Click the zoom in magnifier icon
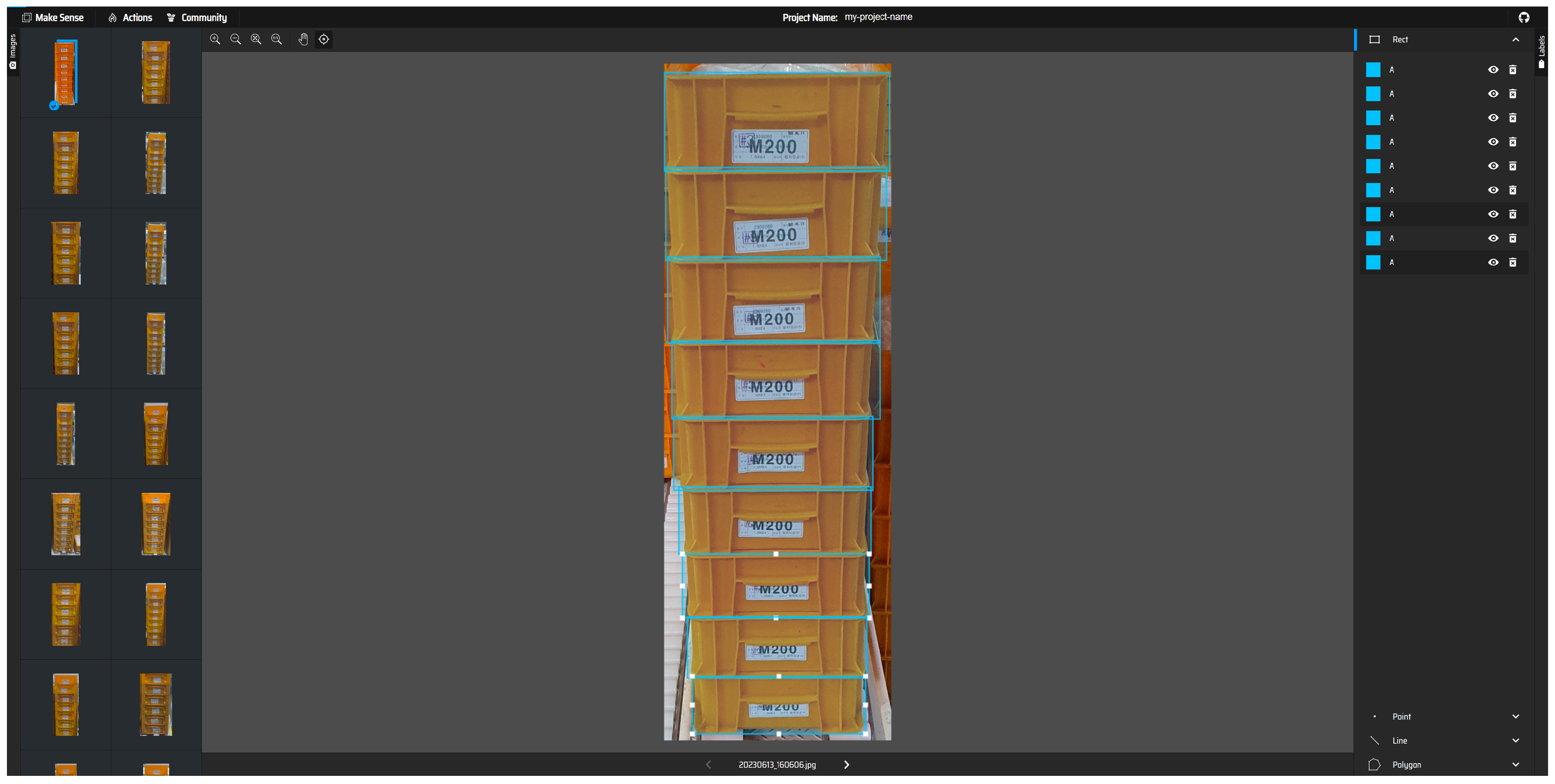 (x=215, y=39)
